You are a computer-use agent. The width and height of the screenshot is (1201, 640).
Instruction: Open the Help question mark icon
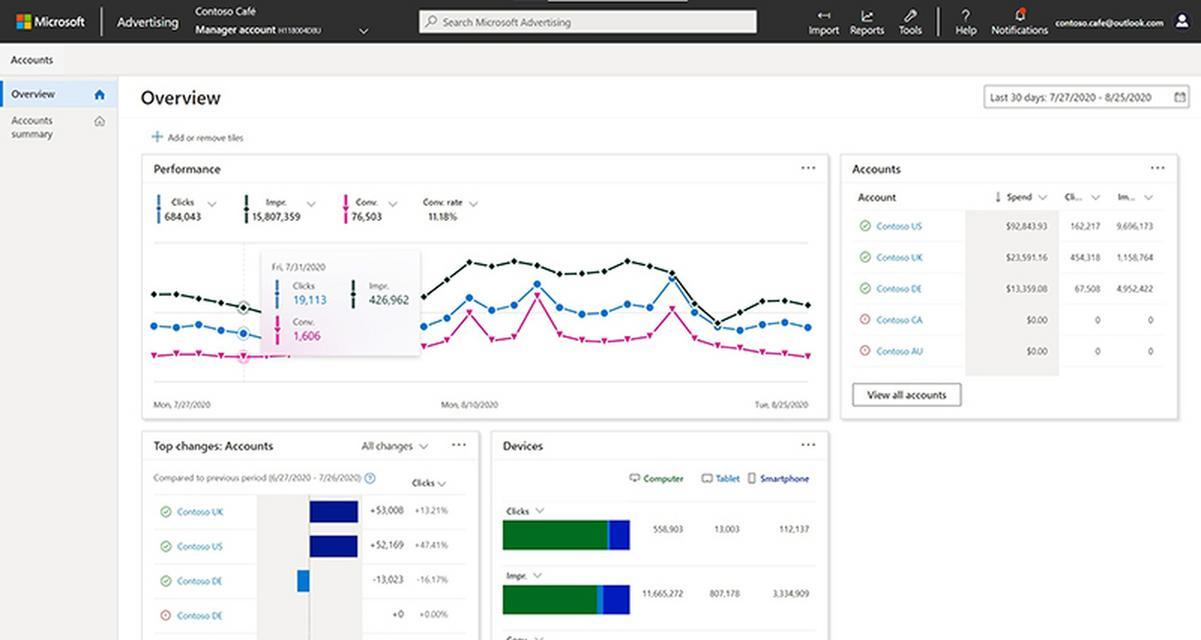(x=965, y=16)
